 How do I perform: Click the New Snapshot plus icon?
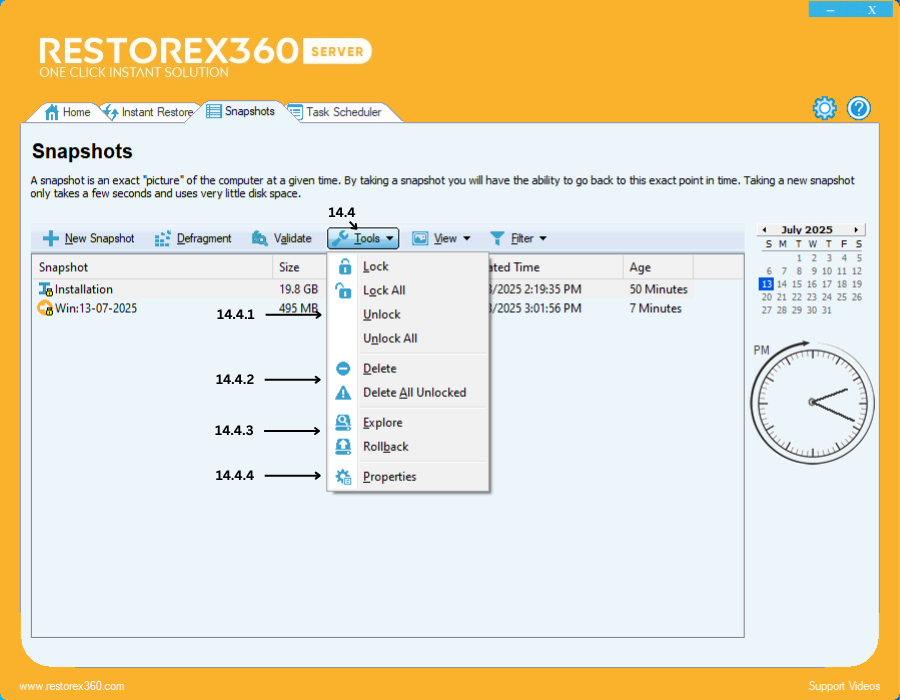(51, 238)
